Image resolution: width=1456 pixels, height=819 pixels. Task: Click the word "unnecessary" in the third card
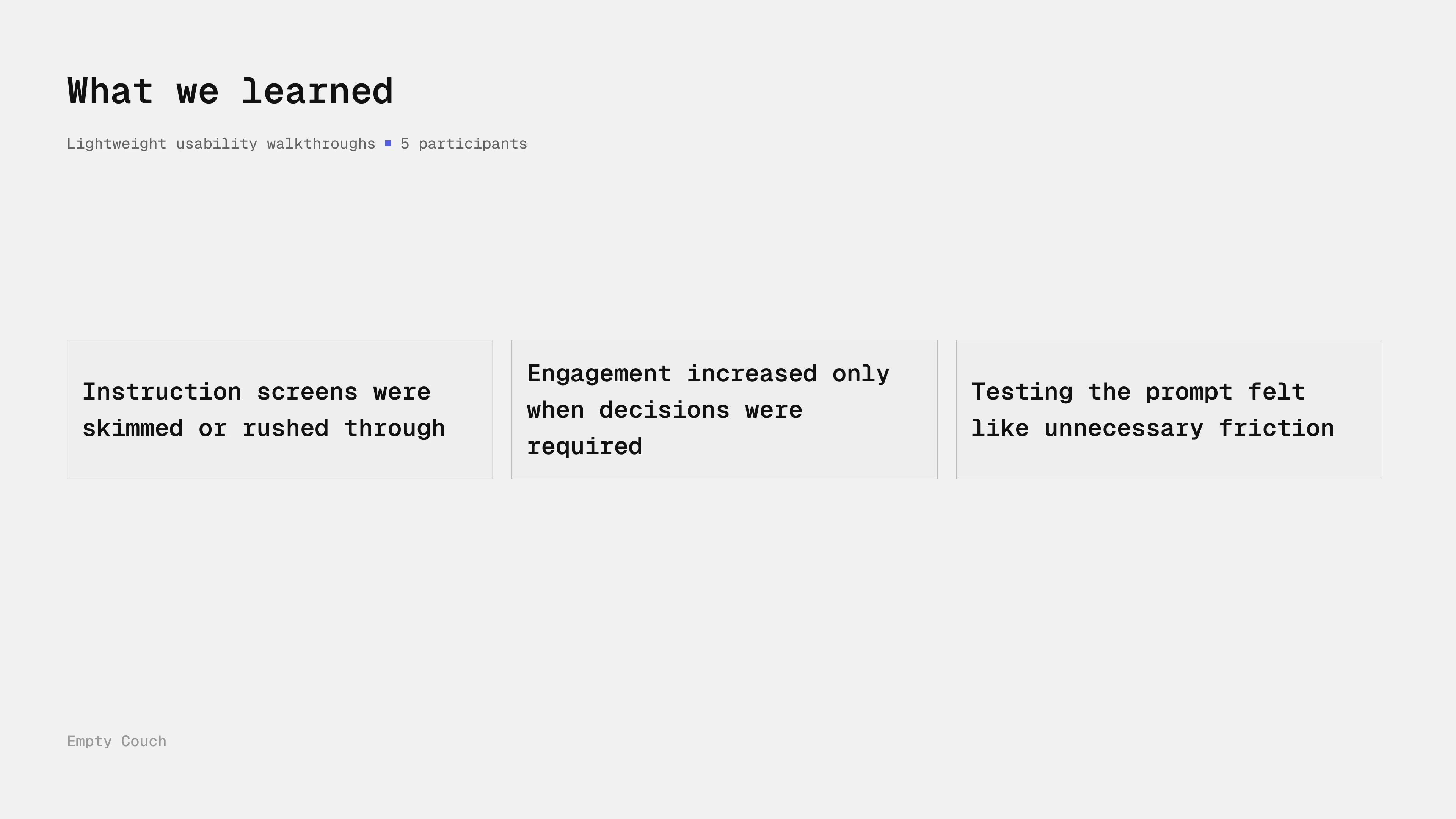point(1123,428)
